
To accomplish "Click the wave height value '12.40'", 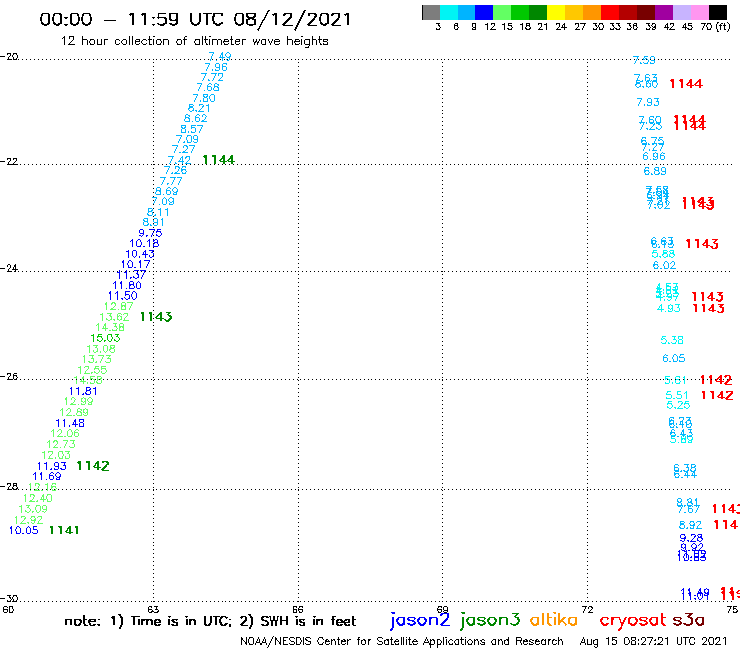I will (38, 498).
